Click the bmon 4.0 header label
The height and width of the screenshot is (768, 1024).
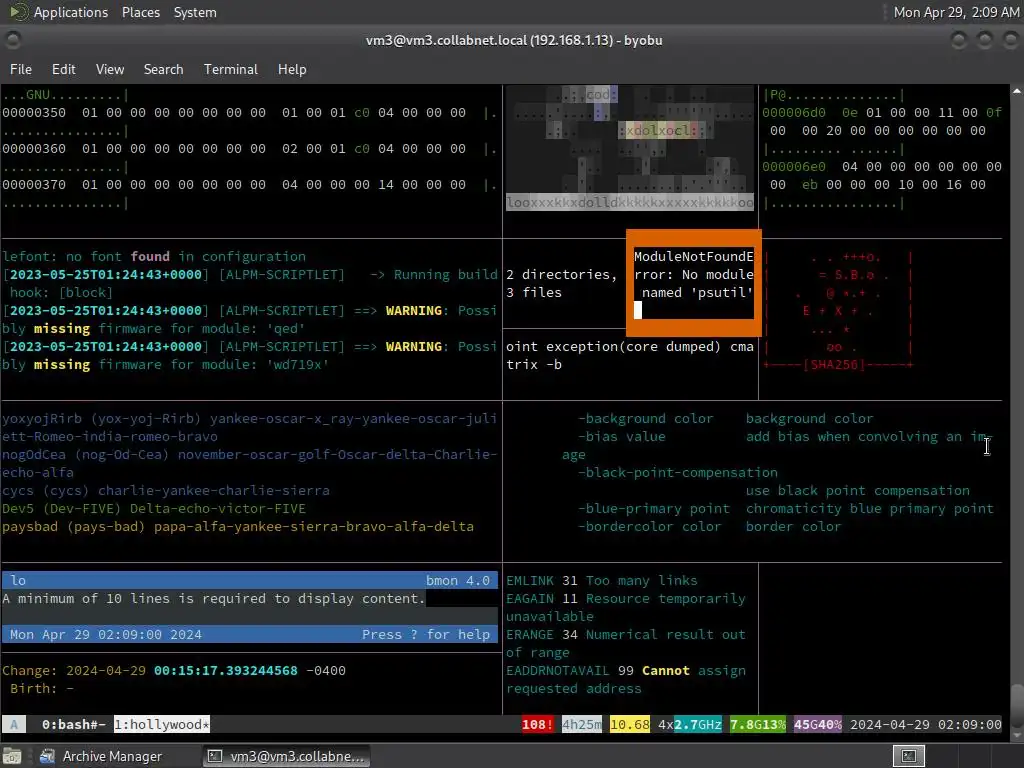point(457,581)
